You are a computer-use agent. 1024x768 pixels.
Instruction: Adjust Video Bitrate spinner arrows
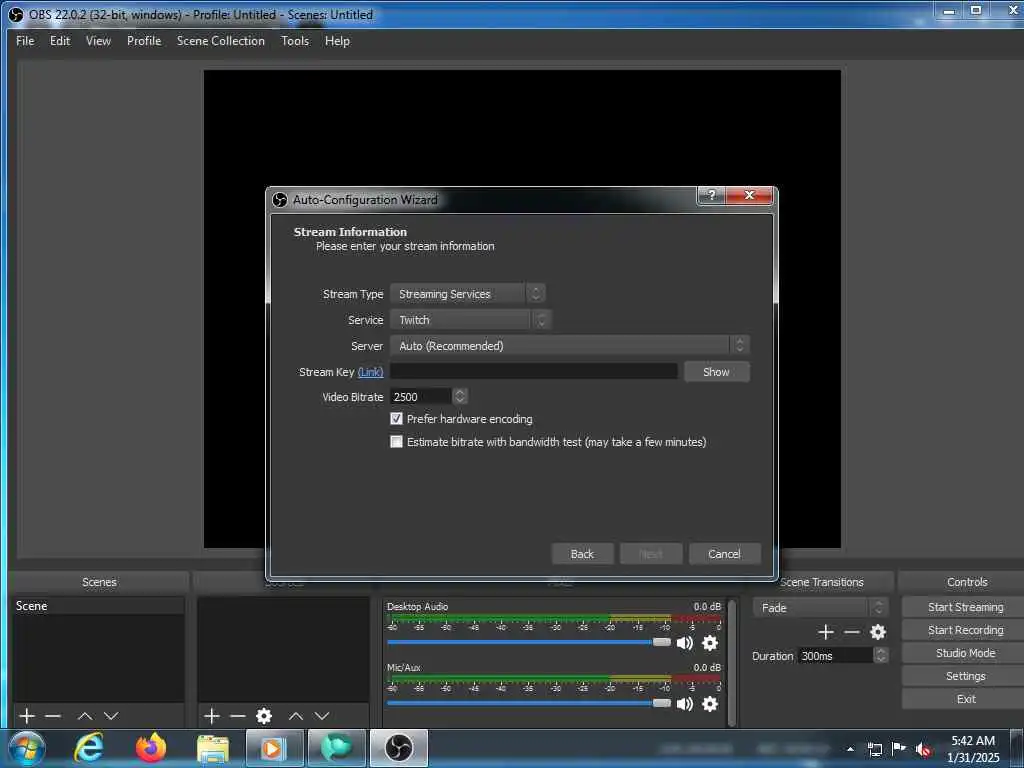tap(460, 396)
